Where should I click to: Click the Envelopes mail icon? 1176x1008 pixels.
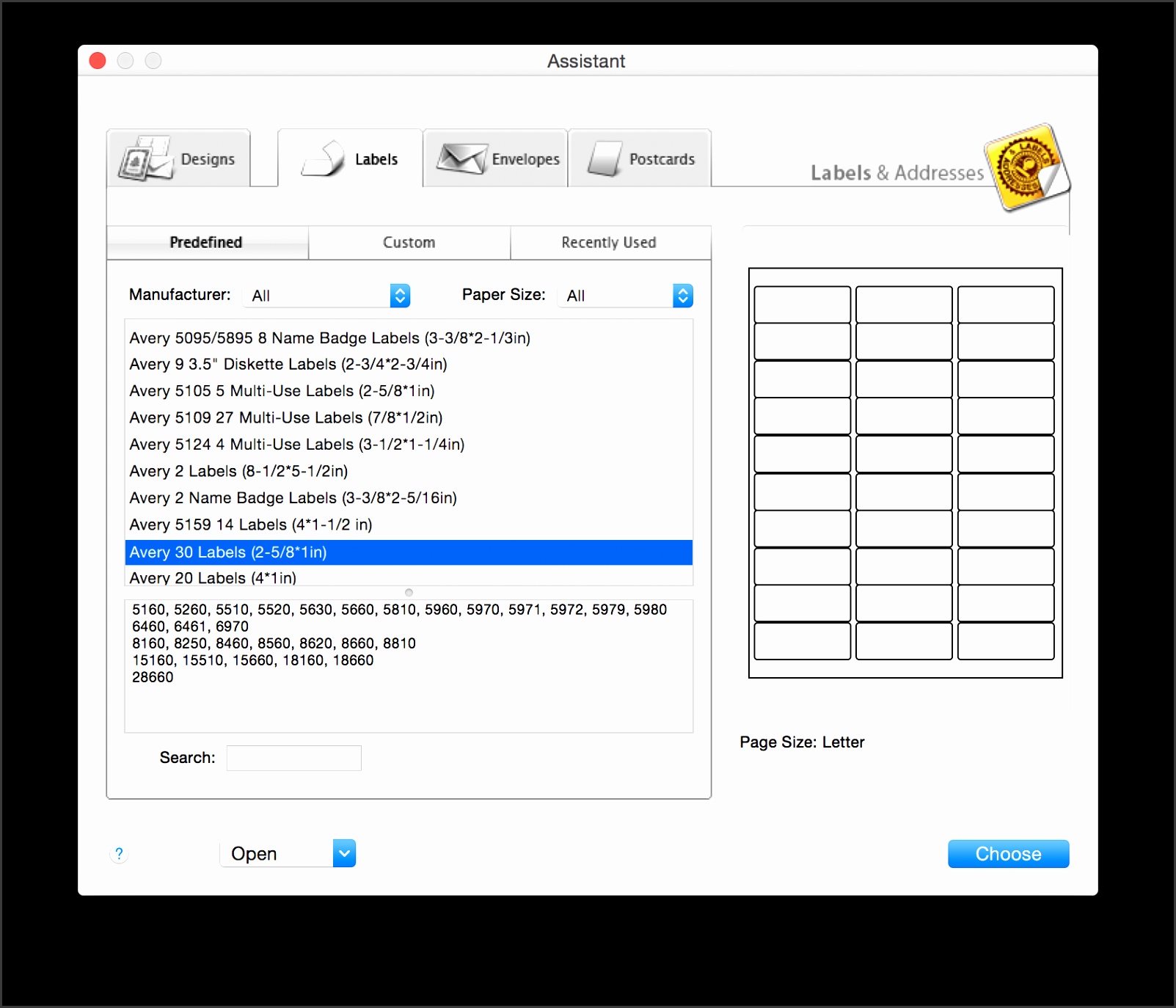point(461,158)
